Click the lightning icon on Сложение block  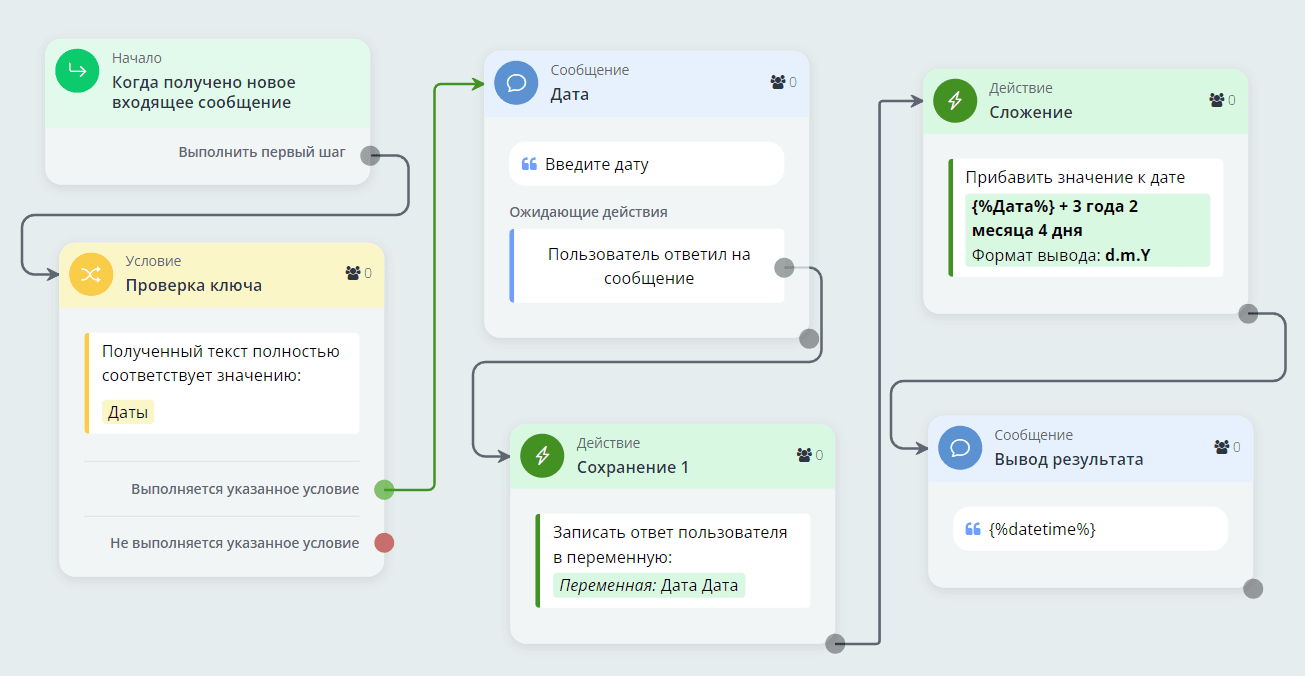coord(955,101)
